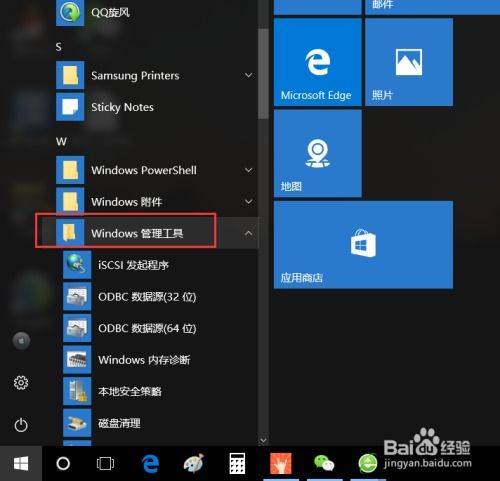Open 本地安全策略 icon

click(77, 391)
